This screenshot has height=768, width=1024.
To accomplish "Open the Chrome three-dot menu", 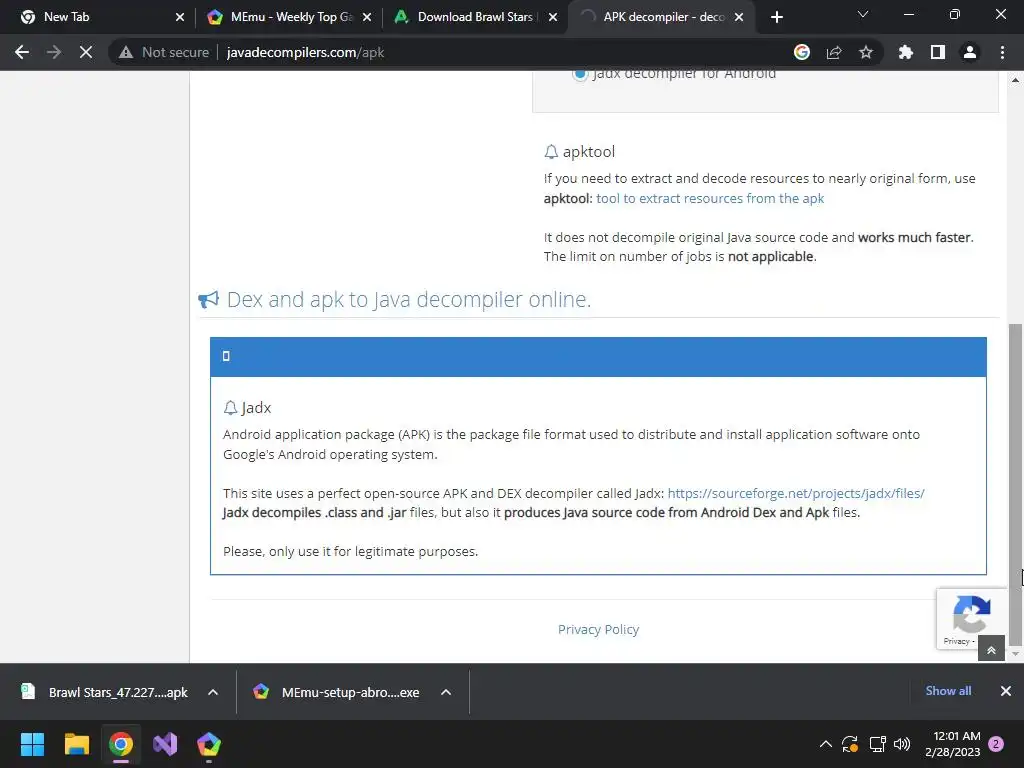I will tap(1002, 52).
